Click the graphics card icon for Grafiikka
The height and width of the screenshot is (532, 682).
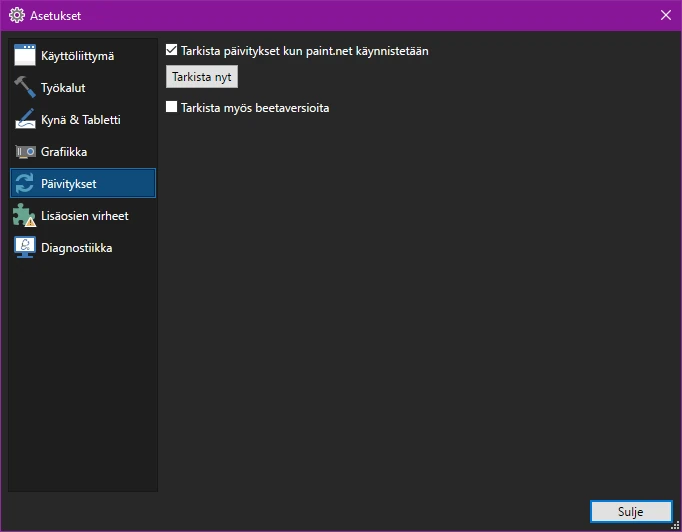[25, 152]
